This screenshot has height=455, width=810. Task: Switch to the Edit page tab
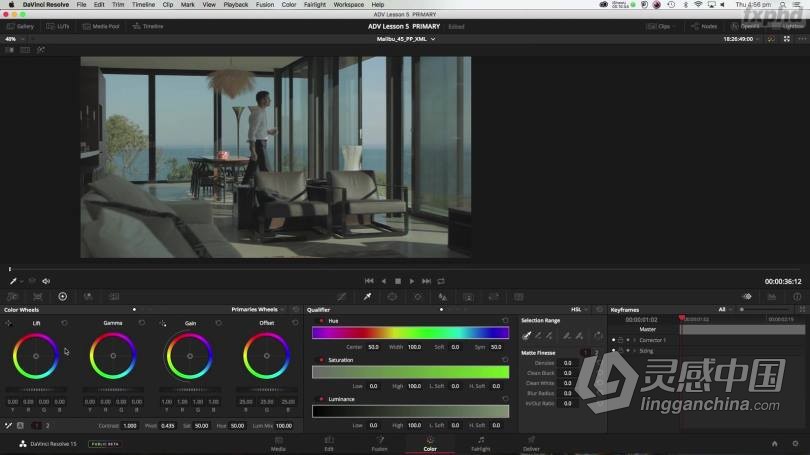tap(328, 444)
